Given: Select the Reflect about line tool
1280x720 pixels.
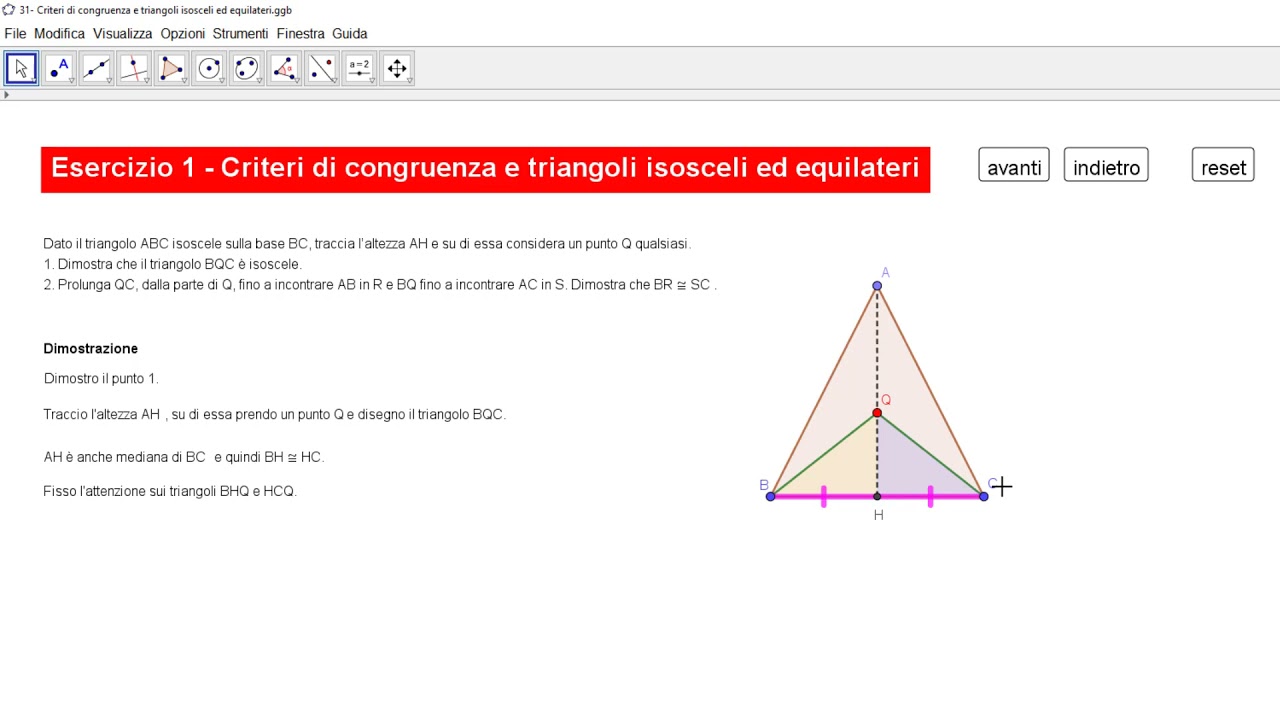Looking at the screenshot, I should (322, 68).
